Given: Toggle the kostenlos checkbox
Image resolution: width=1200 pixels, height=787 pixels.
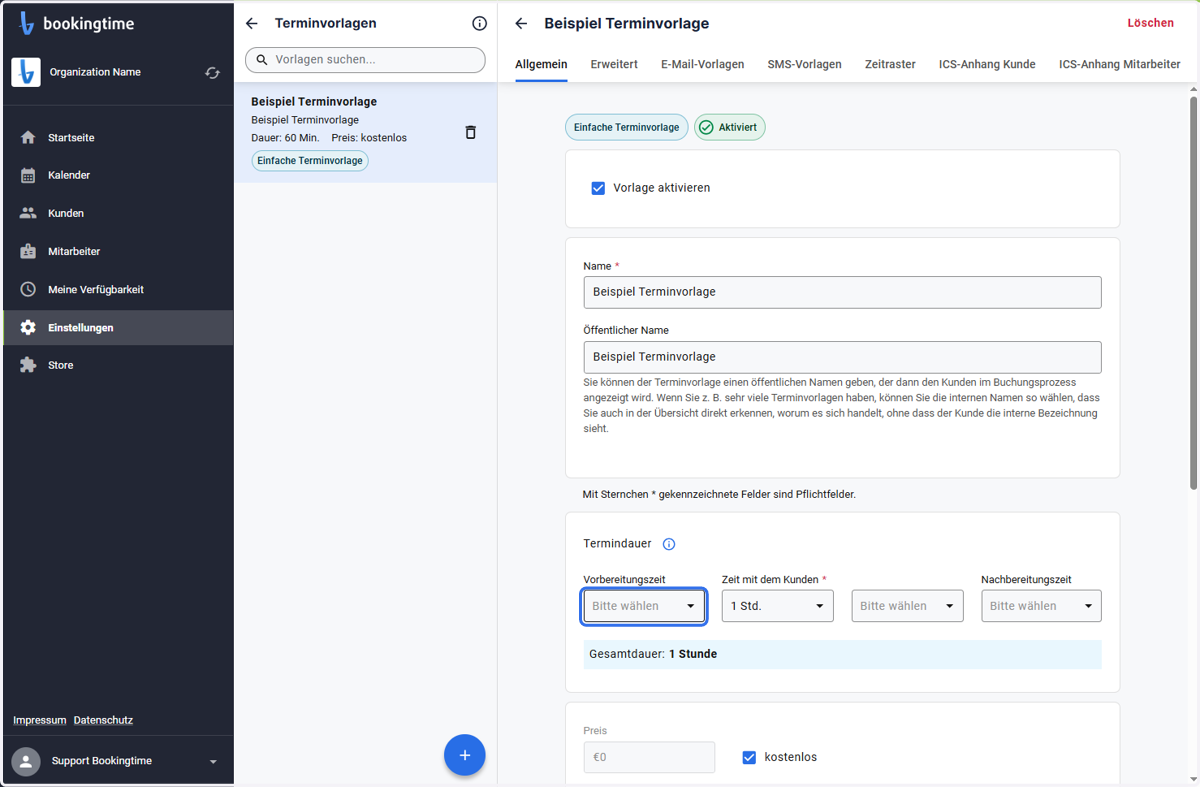Looking at the screenshot, I should click(x=749, y=757).
